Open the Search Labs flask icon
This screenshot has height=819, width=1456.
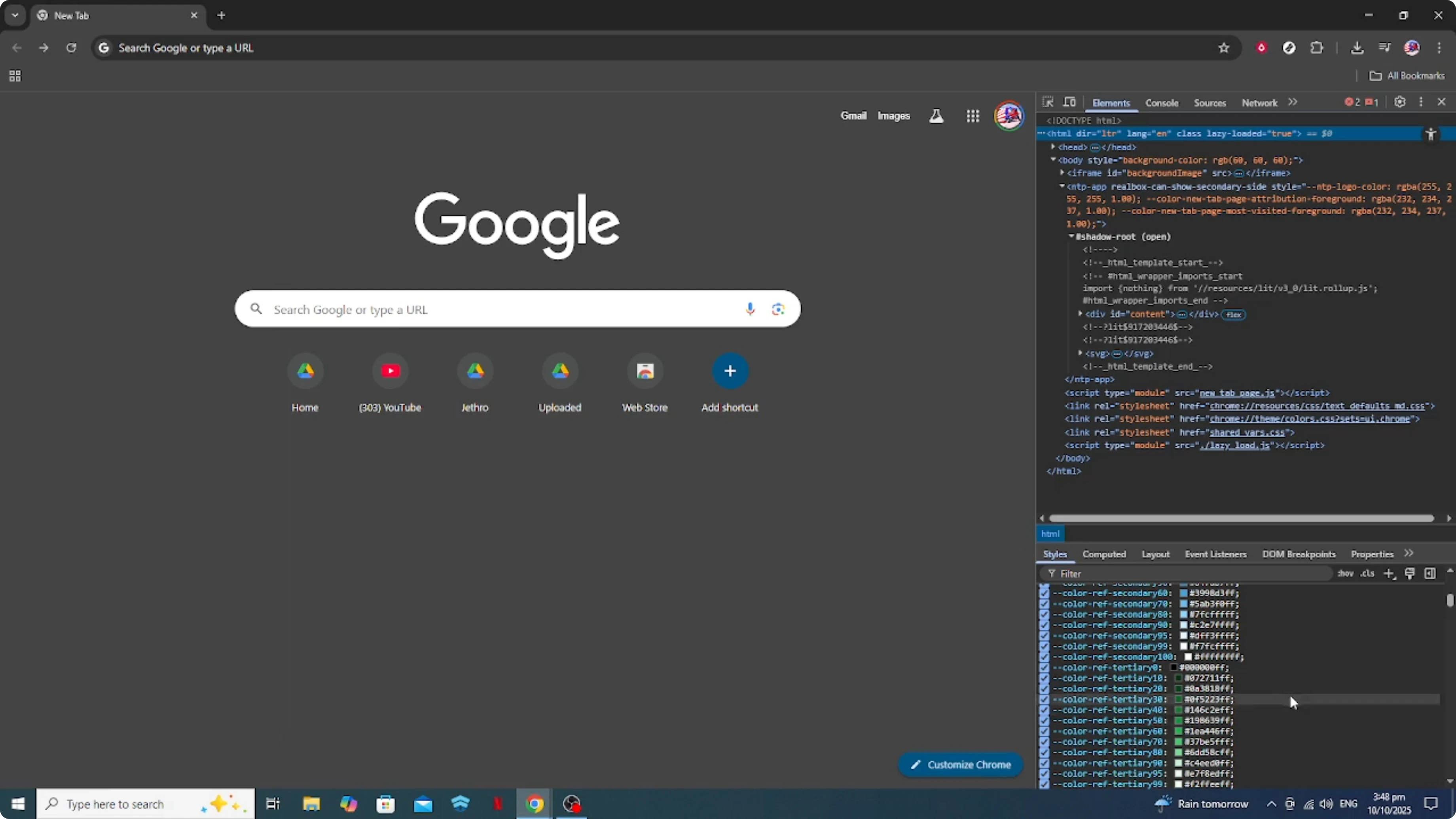click(x=937, y=116)
